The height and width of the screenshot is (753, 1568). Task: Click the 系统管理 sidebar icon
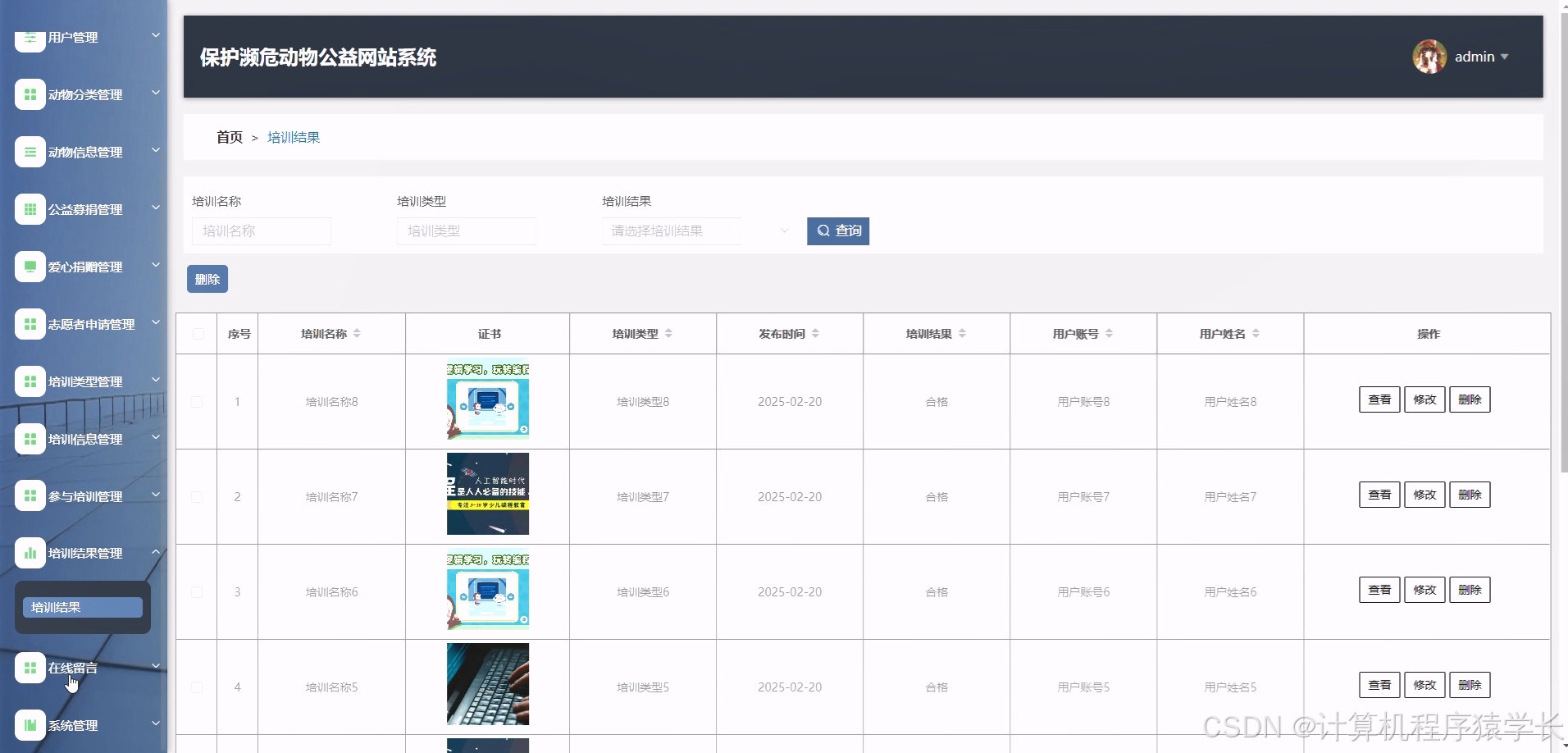(30, 725)
